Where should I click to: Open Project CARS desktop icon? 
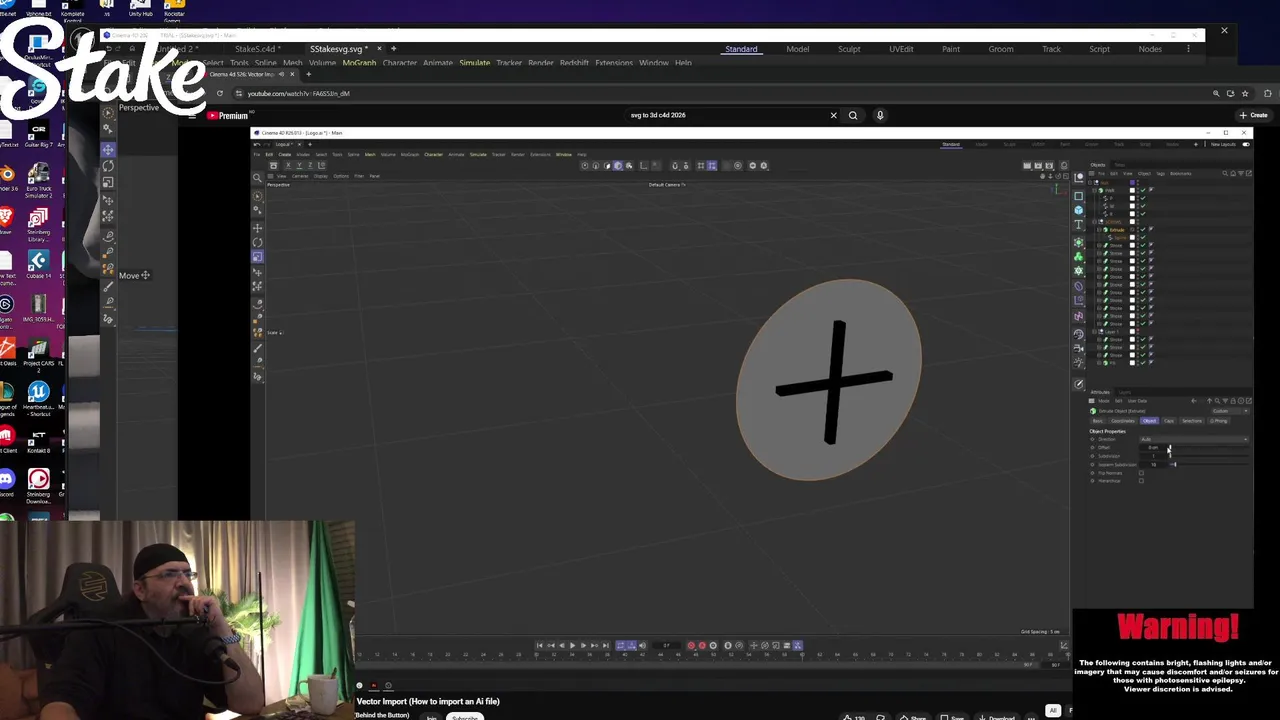pos(39,356)
